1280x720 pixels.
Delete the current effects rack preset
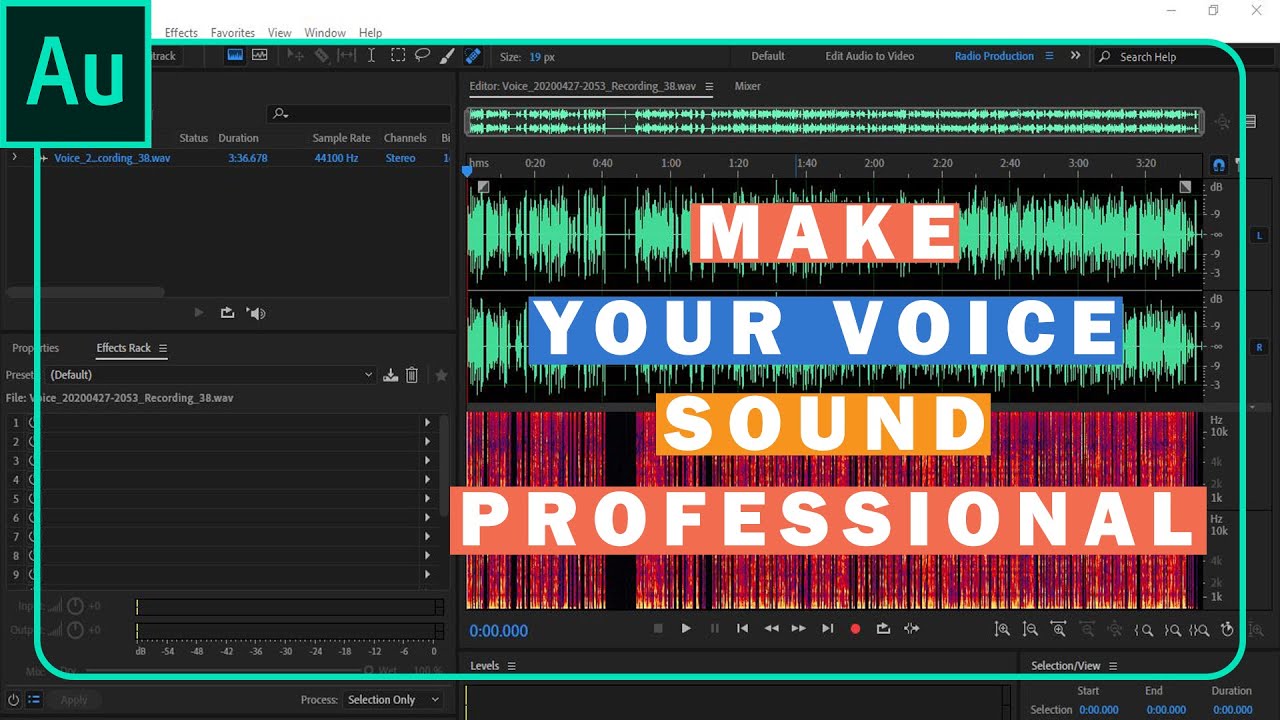pos(411,375)
